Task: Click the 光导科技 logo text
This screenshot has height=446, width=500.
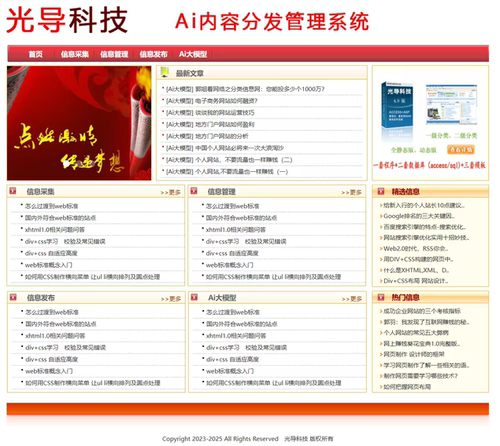Action: (x=67, y=21)
